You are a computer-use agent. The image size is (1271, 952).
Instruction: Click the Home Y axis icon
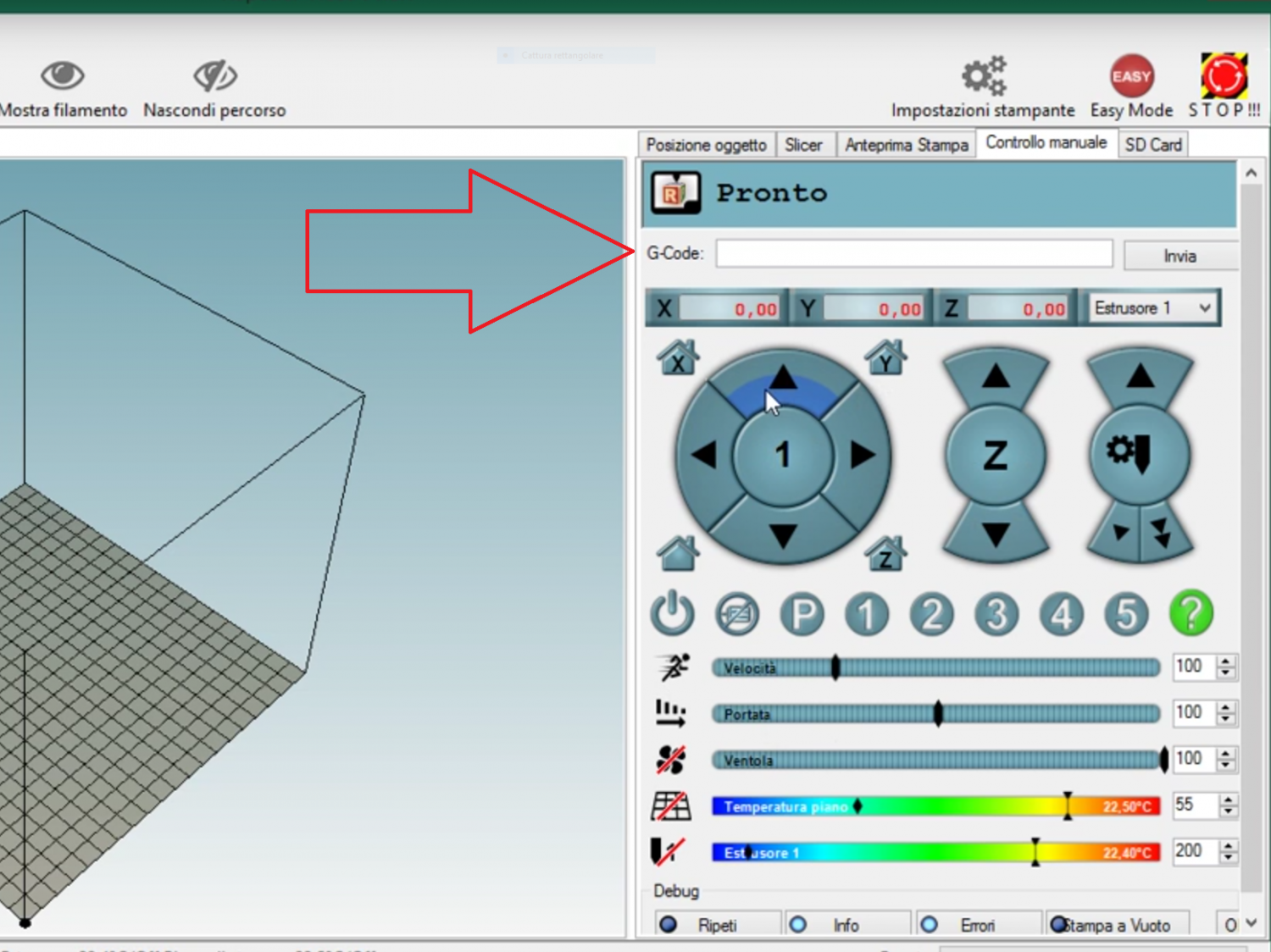[885, 358]
